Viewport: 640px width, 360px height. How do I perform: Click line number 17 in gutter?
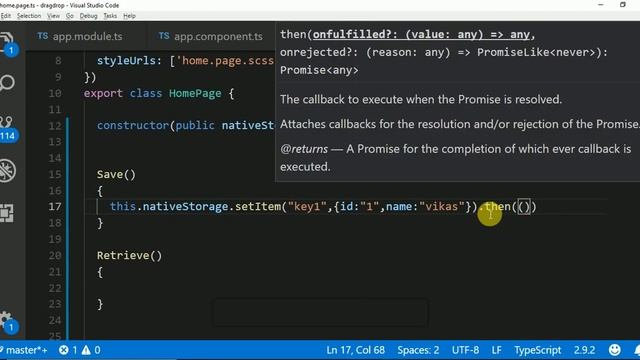point(55,207)
